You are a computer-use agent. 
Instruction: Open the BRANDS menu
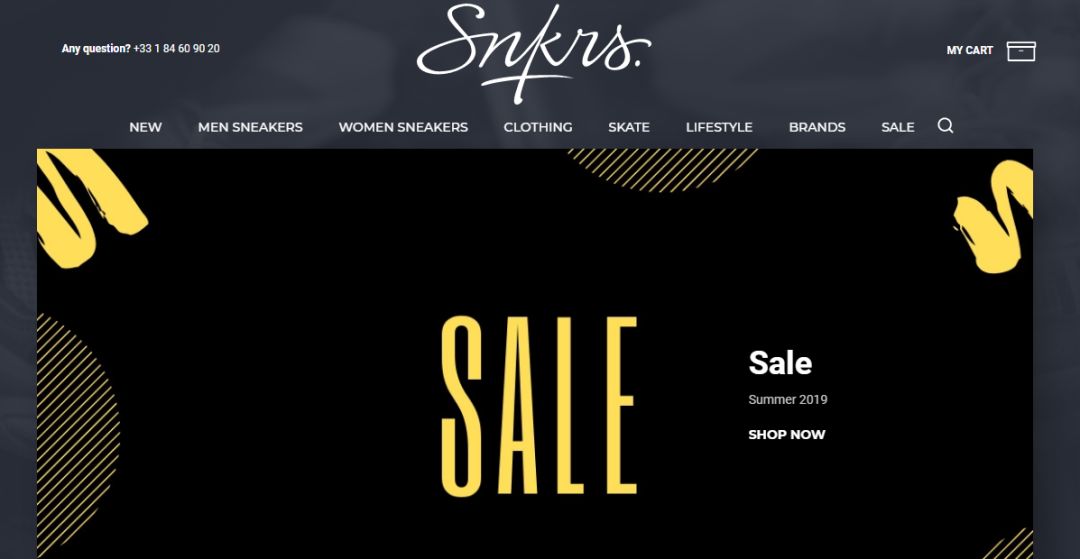click(817, 127)
